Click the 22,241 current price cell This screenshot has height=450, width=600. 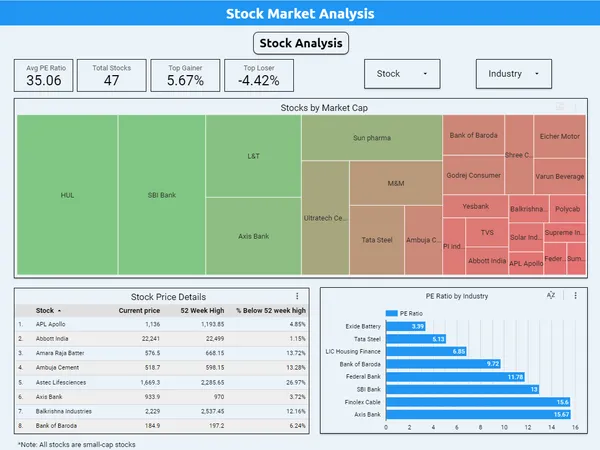(151, 339)
